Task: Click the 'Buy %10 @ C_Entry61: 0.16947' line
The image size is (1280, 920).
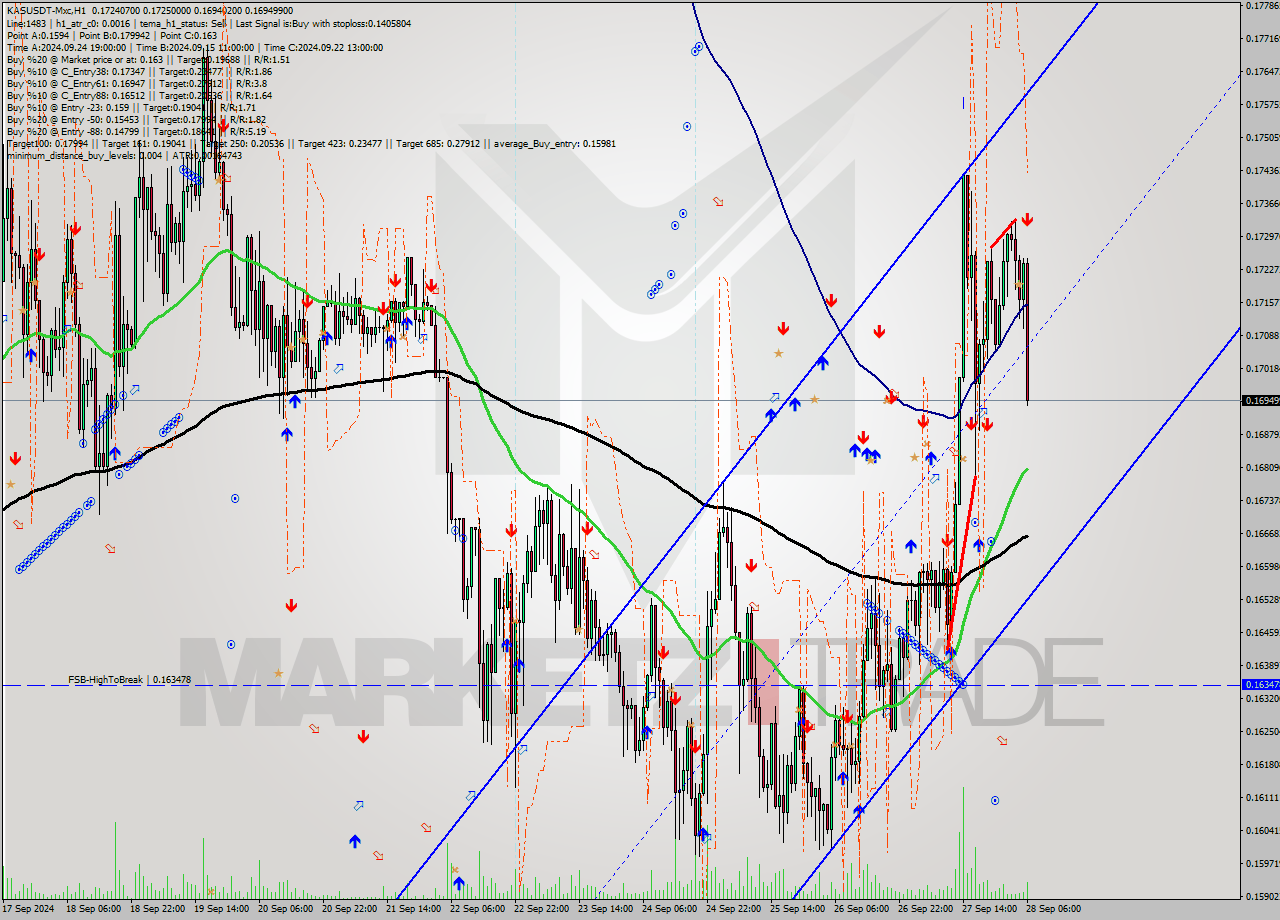Action: pyautogui.click(x=136, y=83)
